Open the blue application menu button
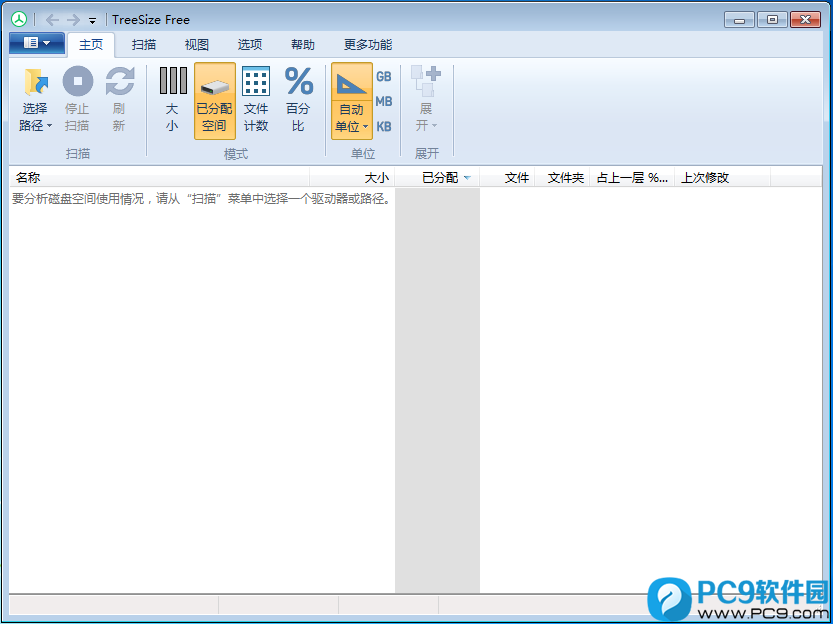 [37, 43]
